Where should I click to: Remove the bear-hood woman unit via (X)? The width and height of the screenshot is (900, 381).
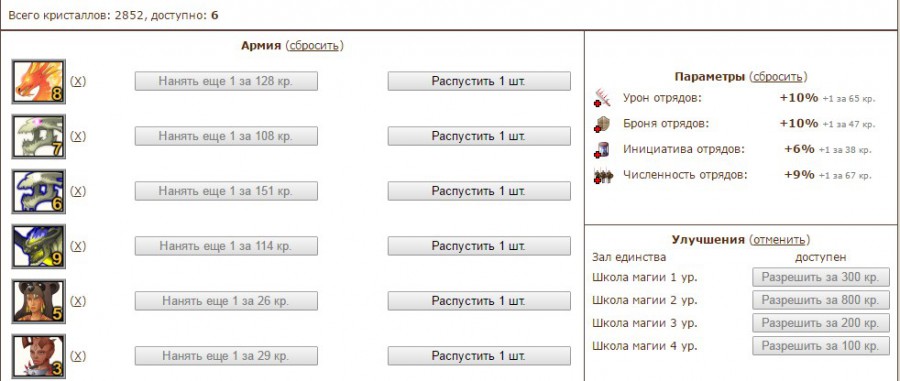[77, 301]
